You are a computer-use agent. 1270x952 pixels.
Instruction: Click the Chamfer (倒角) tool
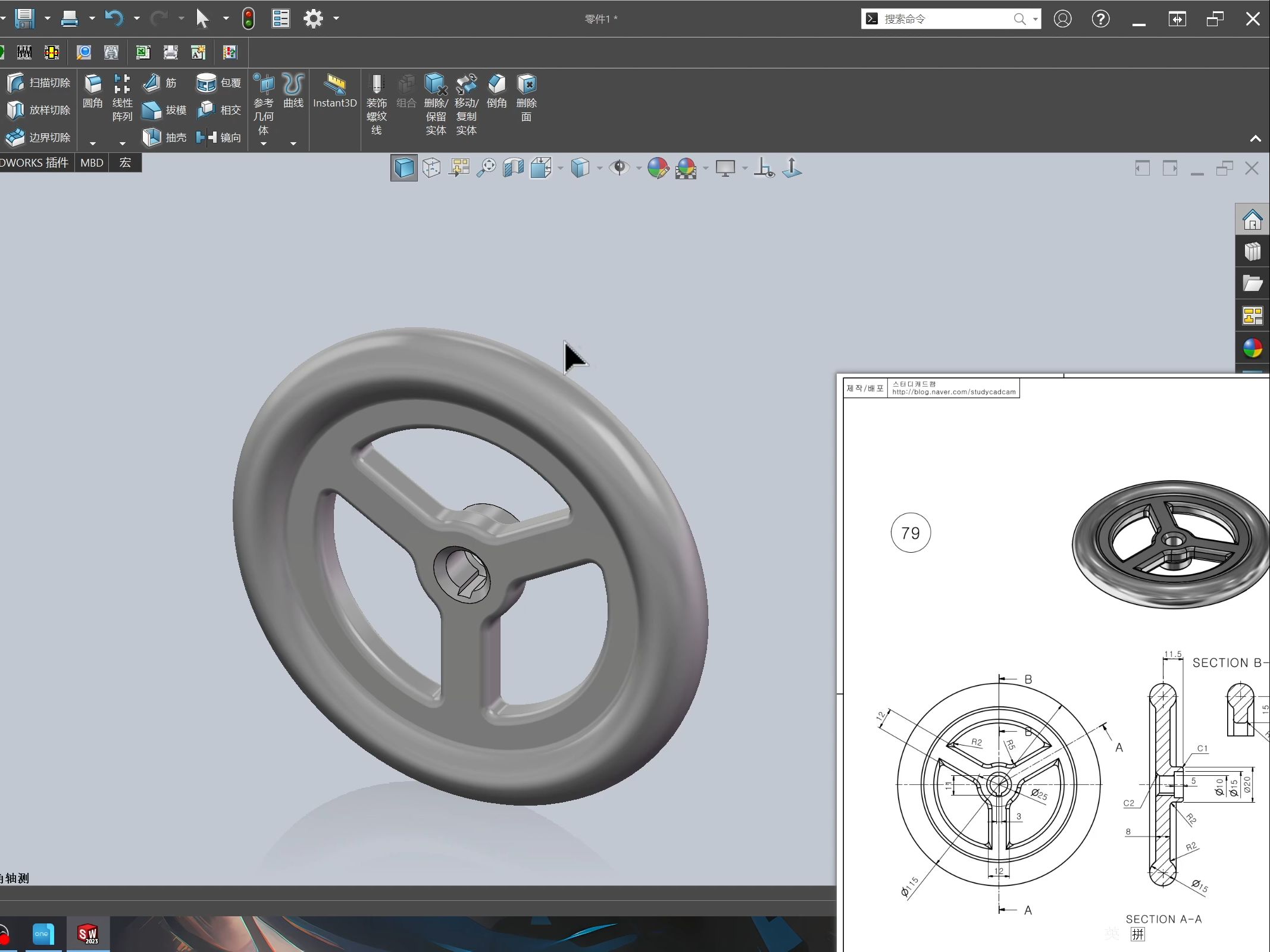click(x=496, y=92)
